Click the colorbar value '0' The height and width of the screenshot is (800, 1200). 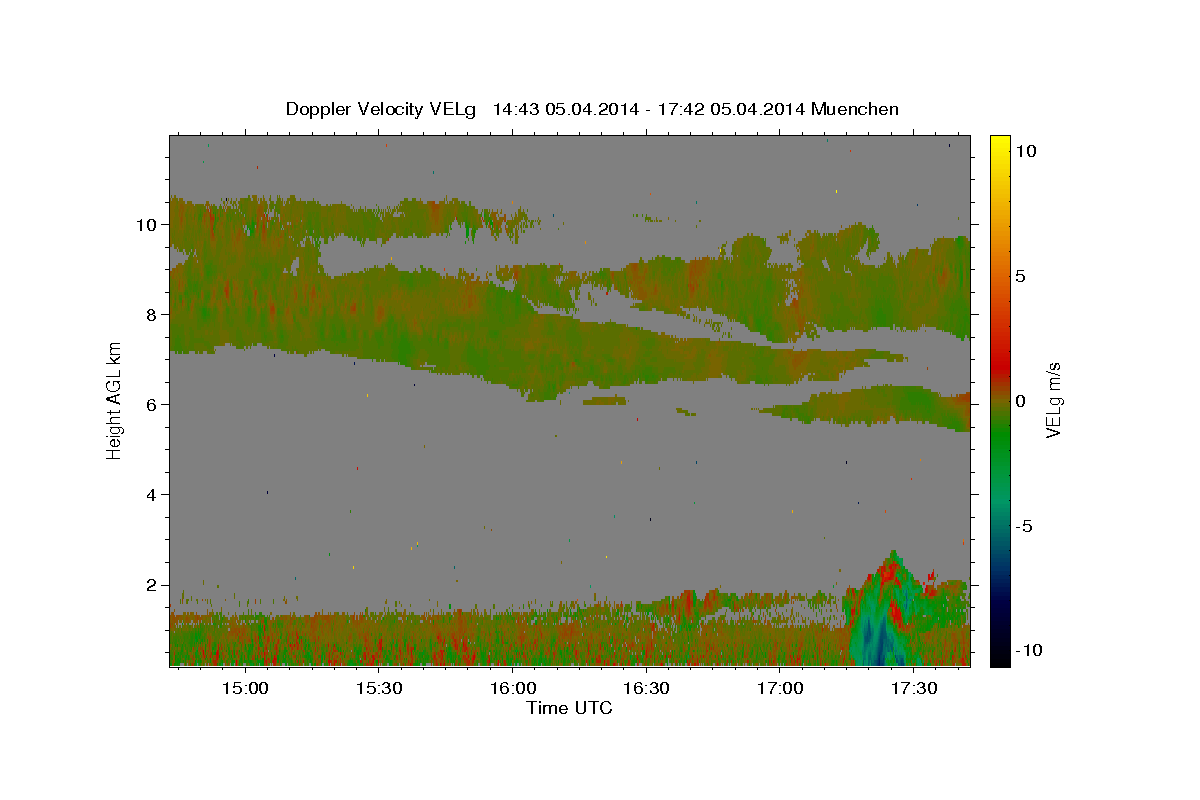click(x=1020, y=401)
